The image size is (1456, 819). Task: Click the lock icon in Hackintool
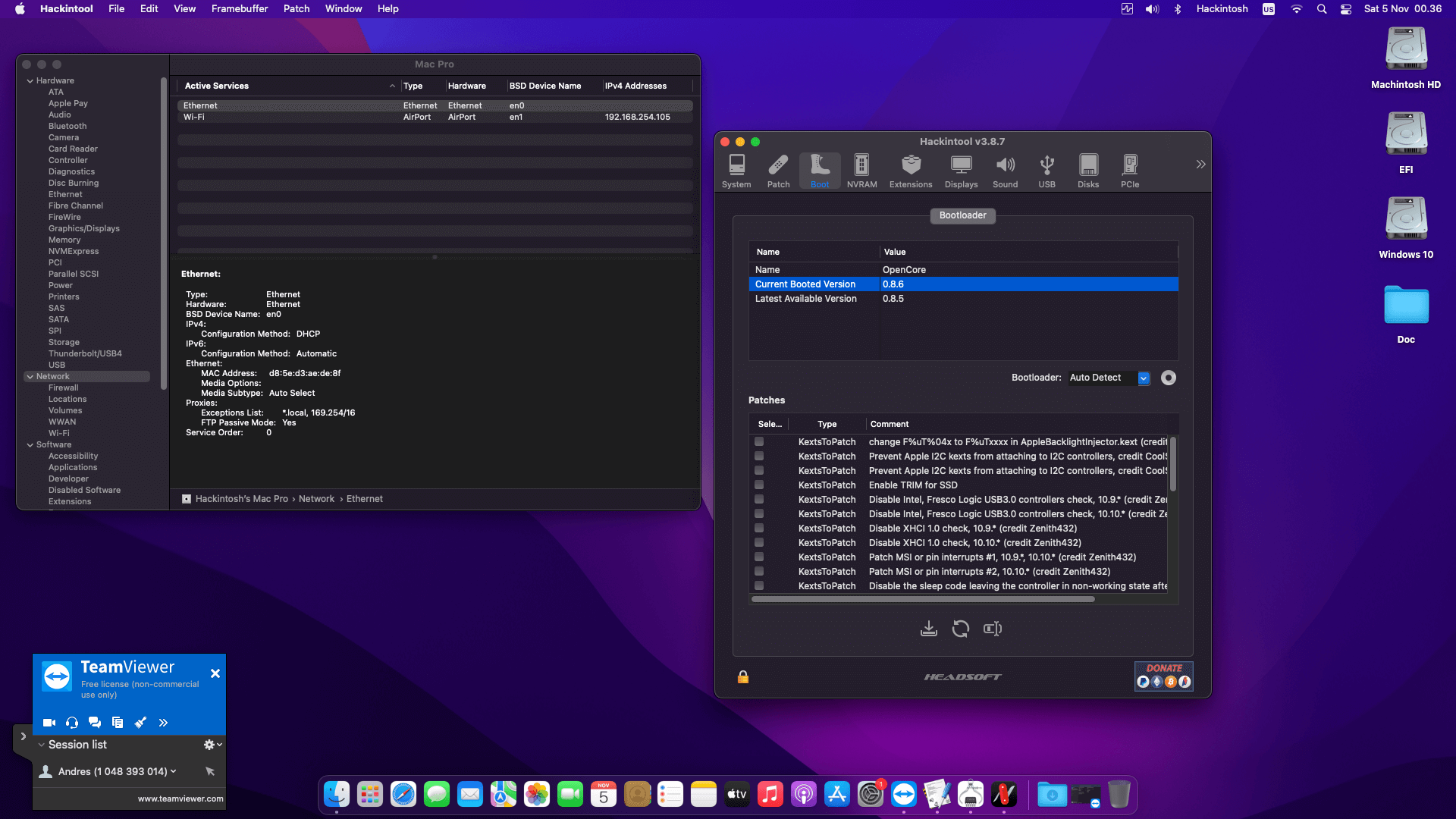click(x=743, y=677)
